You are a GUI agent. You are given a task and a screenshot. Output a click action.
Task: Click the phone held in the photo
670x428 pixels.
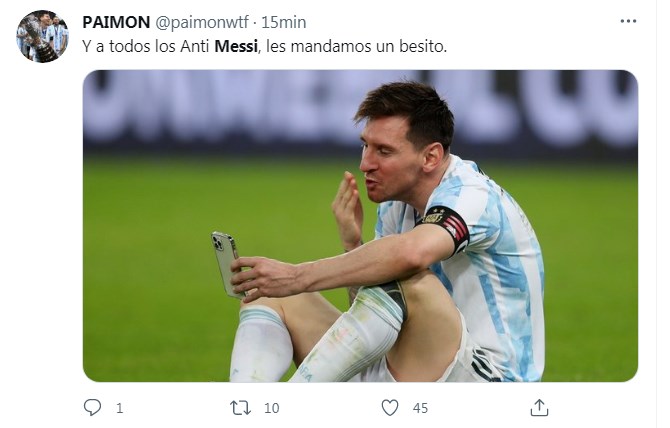[226, 262]
